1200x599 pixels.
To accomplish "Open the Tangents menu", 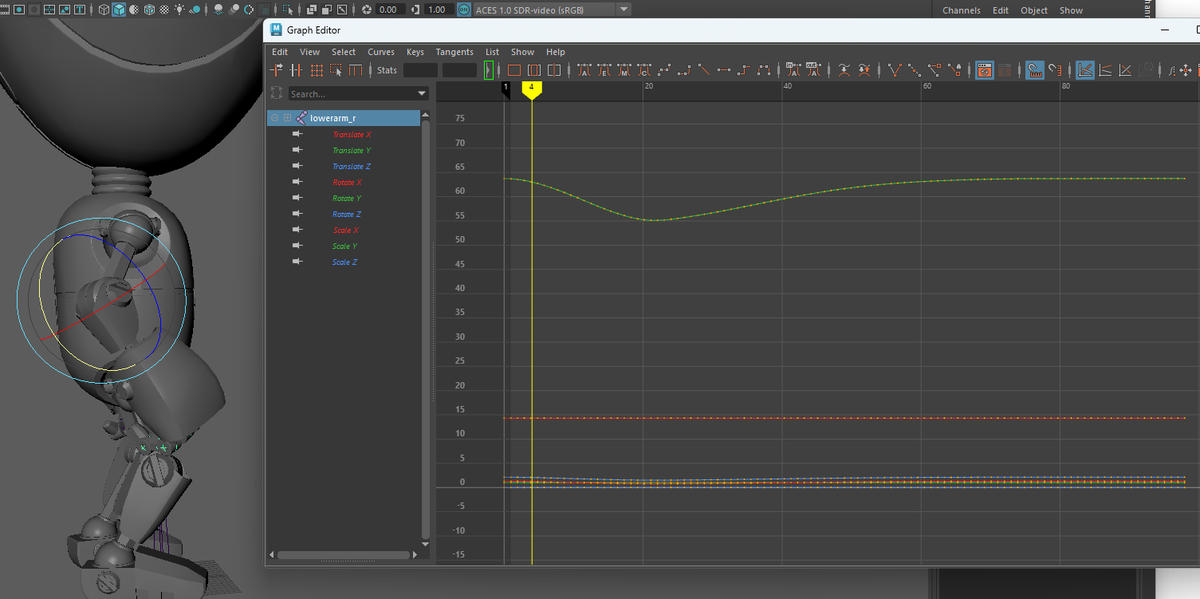I will tap(454, 52).
